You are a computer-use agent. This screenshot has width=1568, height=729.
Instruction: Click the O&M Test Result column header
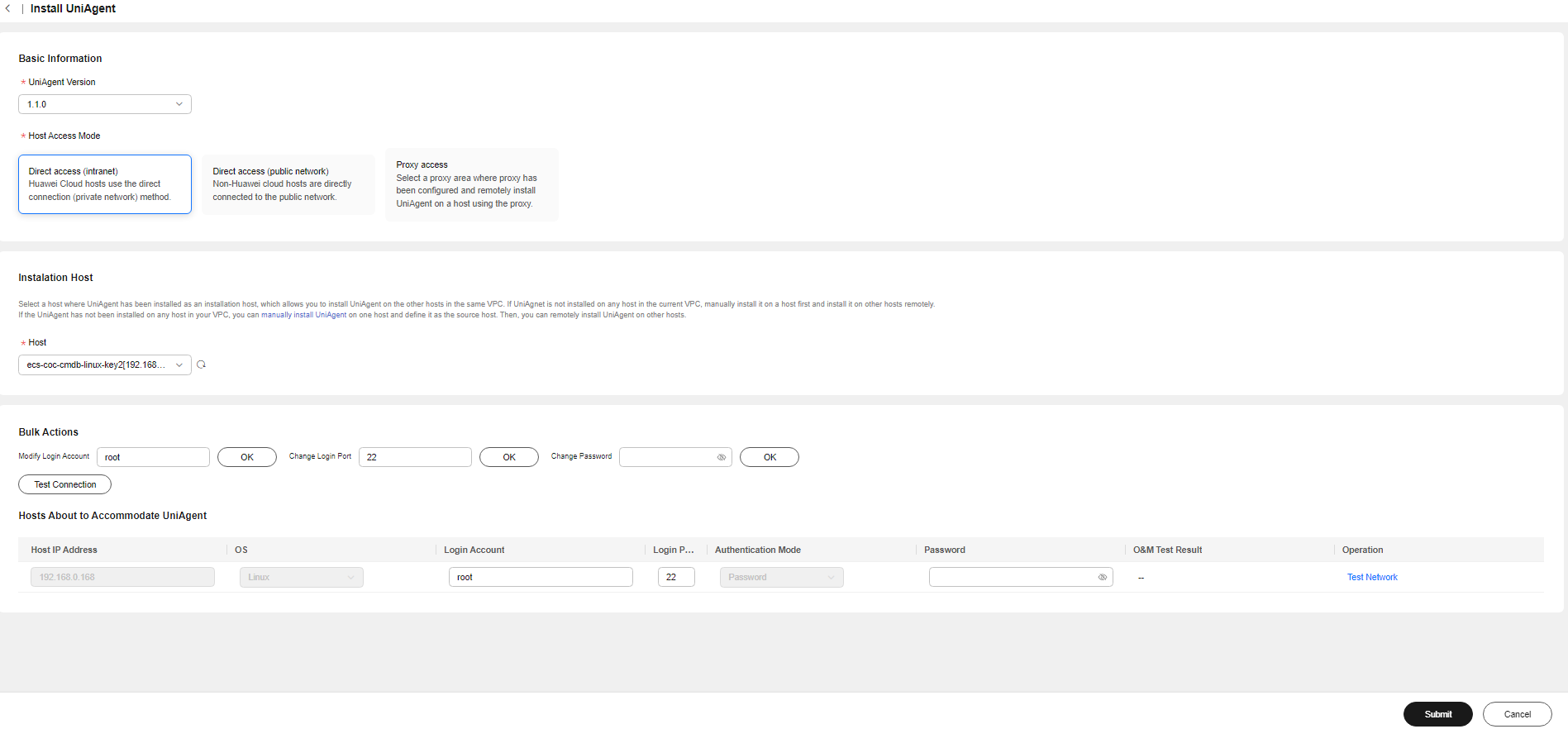pos(1167,550)
